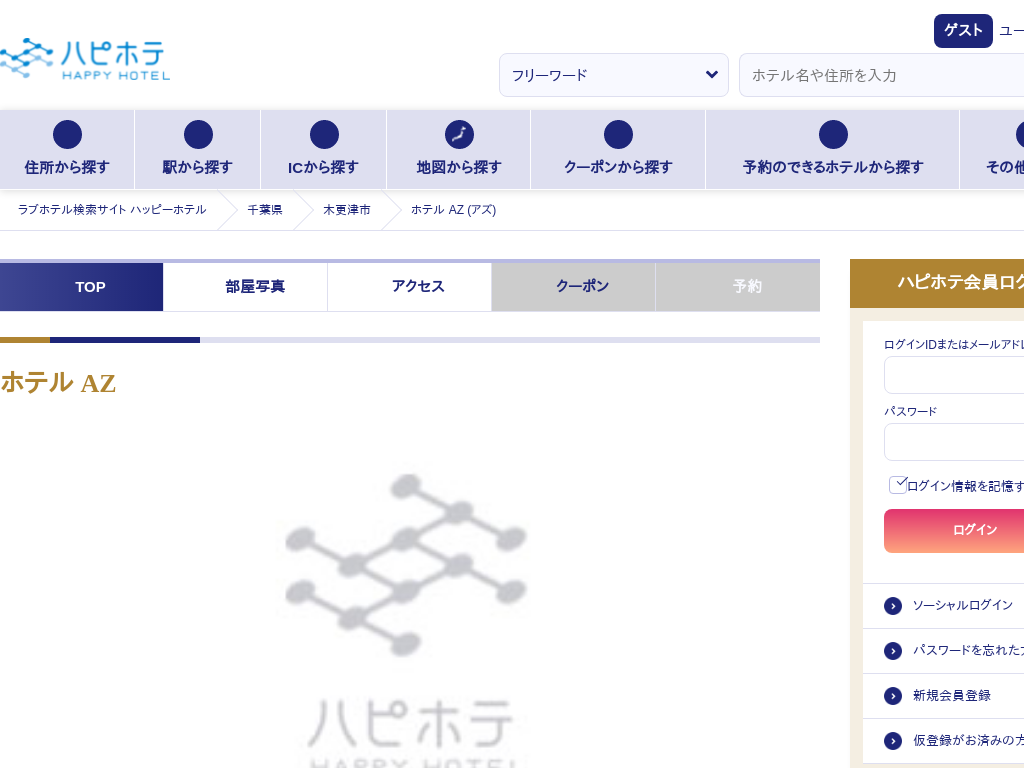Open the クーポン tab
Viewport: 1024px width, 768px height.
(x=573, y=287)
